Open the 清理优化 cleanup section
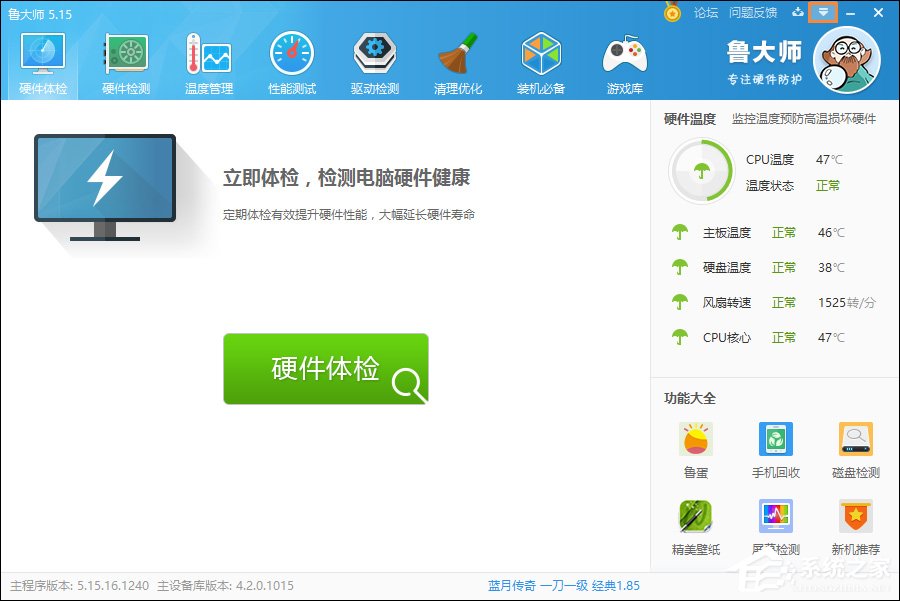The width and height of the screenshot is (900, 601). (457, 58)
